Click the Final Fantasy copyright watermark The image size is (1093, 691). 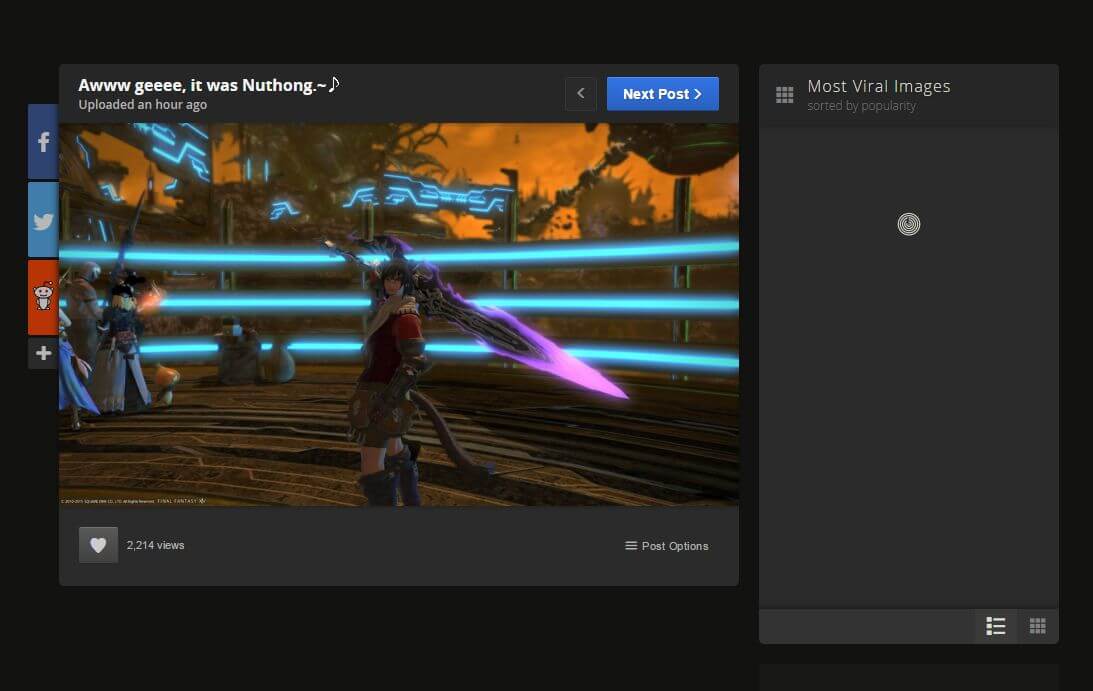pos(132,500)
